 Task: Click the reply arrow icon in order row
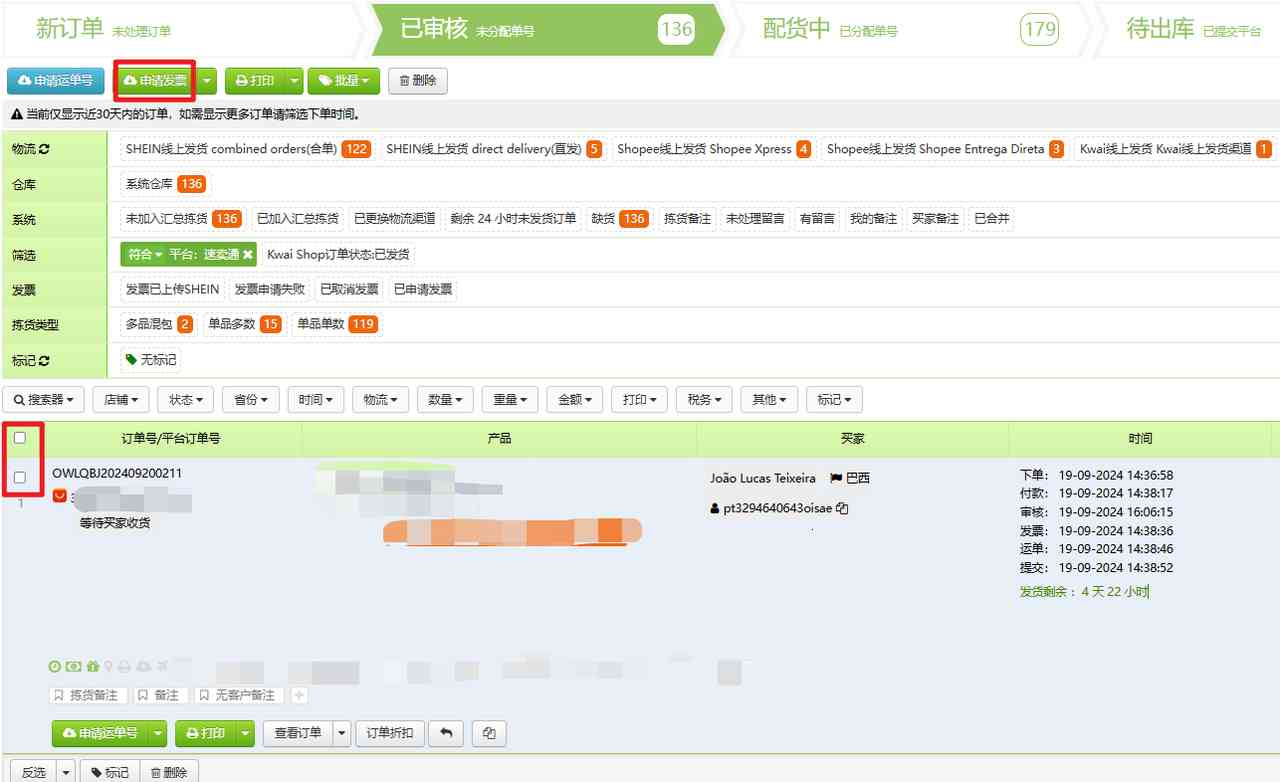(x=446, y=733)
